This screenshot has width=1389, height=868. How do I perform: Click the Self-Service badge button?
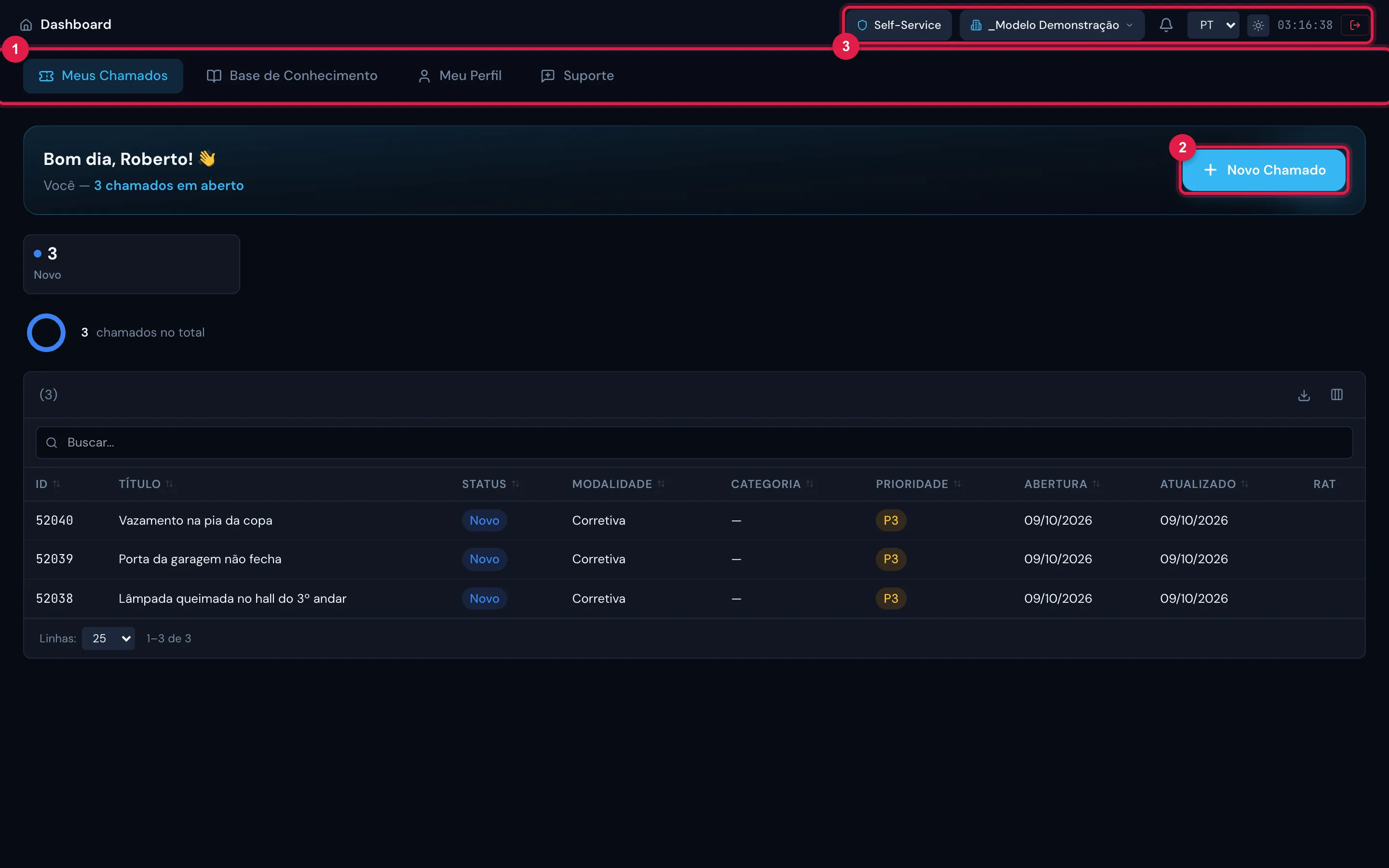899,25
